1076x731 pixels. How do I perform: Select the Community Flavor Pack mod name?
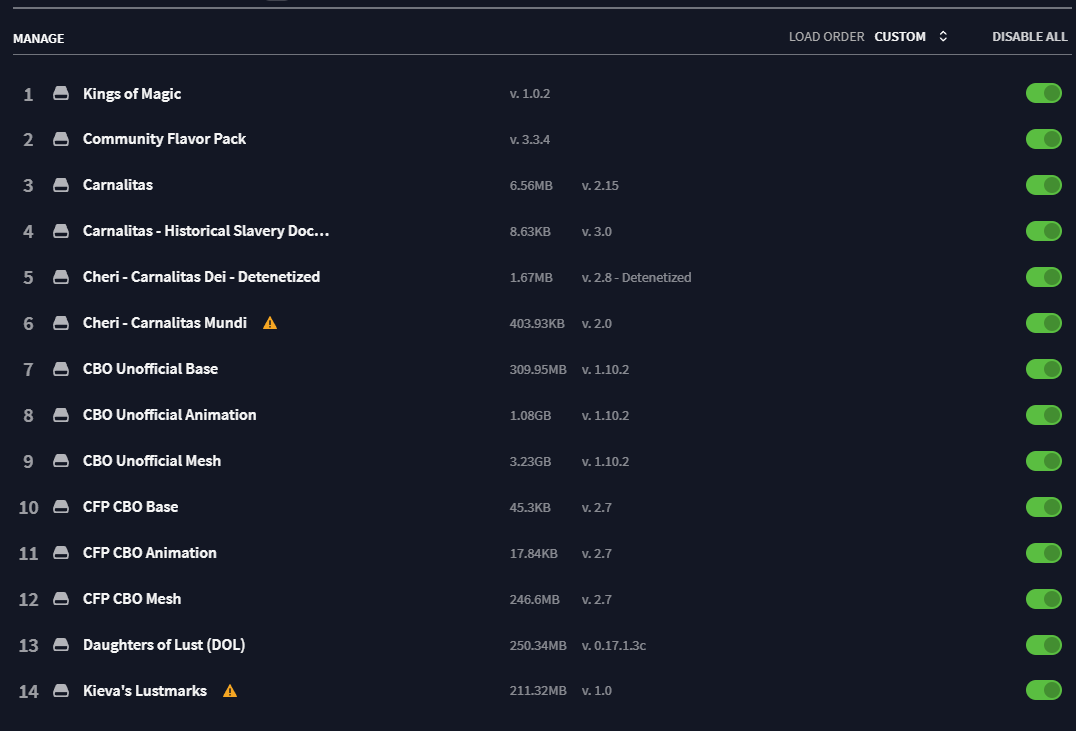pos(164,139)
